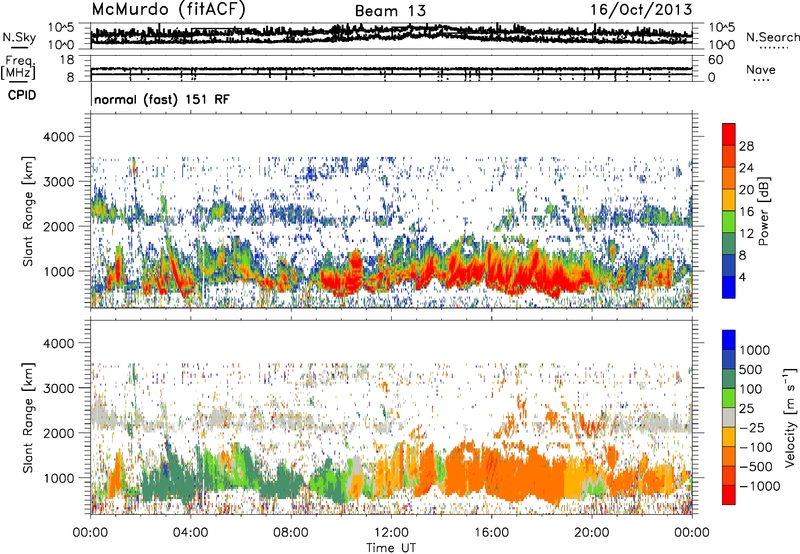Click the 'Beam 13' label
The image size is (800, 554).
click(390, 11)
